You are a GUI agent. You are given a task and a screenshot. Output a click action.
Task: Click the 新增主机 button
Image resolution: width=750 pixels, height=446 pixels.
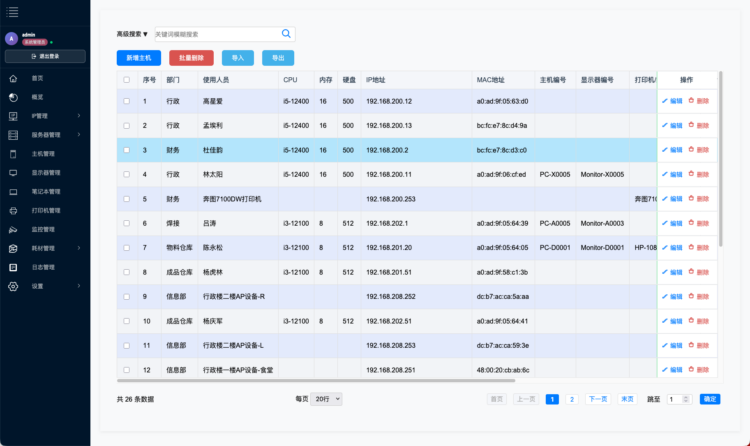click(x=138, y=58)
